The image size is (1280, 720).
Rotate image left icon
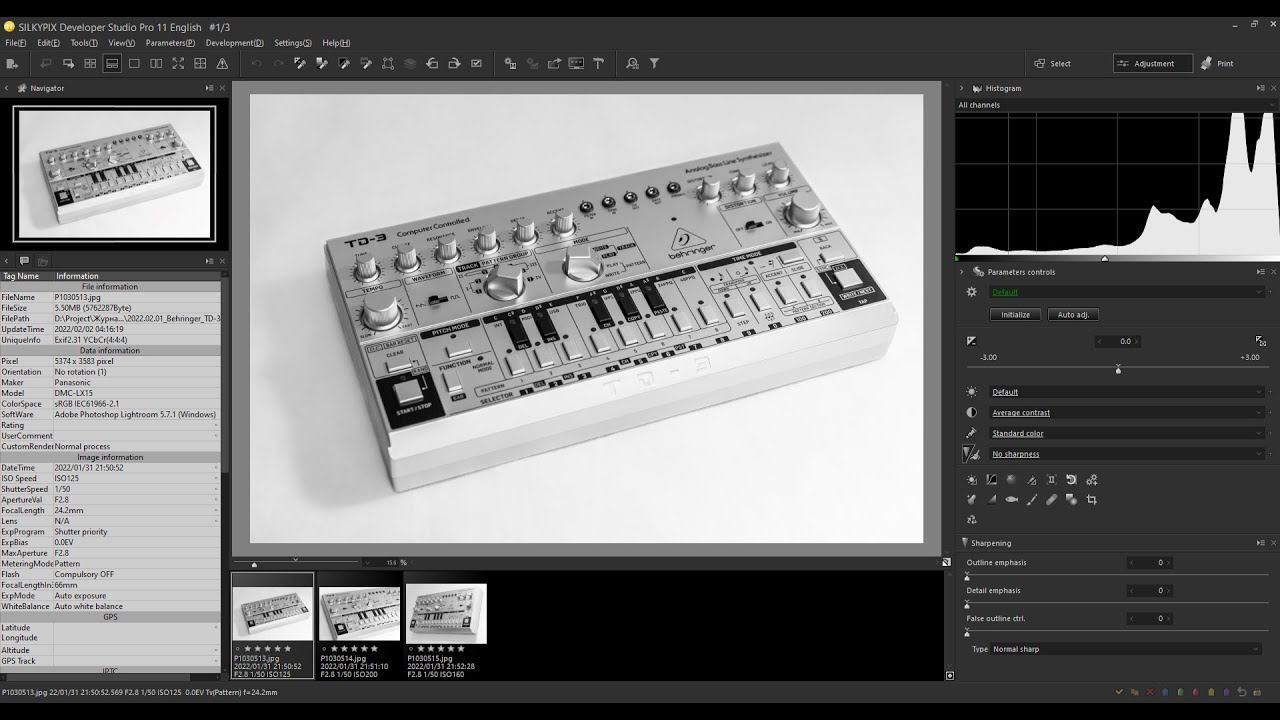[432, 63]
